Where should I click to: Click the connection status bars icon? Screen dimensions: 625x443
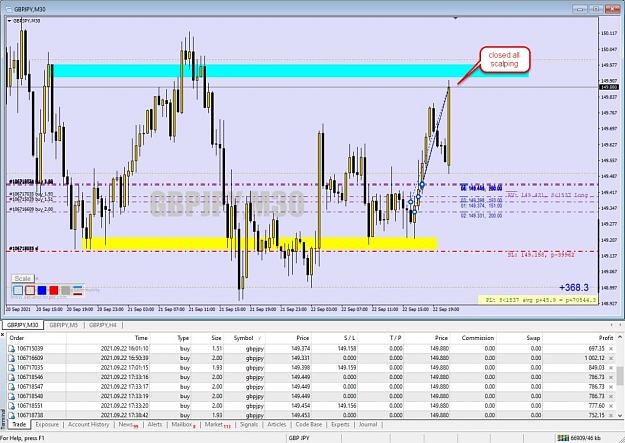pos(563,438)
